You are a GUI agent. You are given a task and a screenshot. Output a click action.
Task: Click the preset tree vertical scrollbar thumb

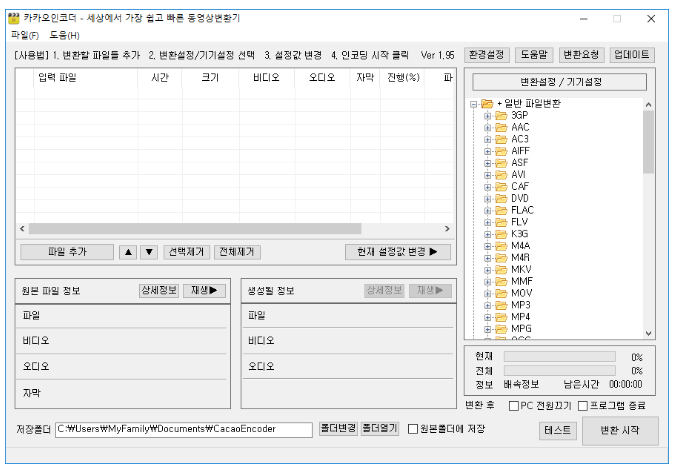click(x=649, y=142)
